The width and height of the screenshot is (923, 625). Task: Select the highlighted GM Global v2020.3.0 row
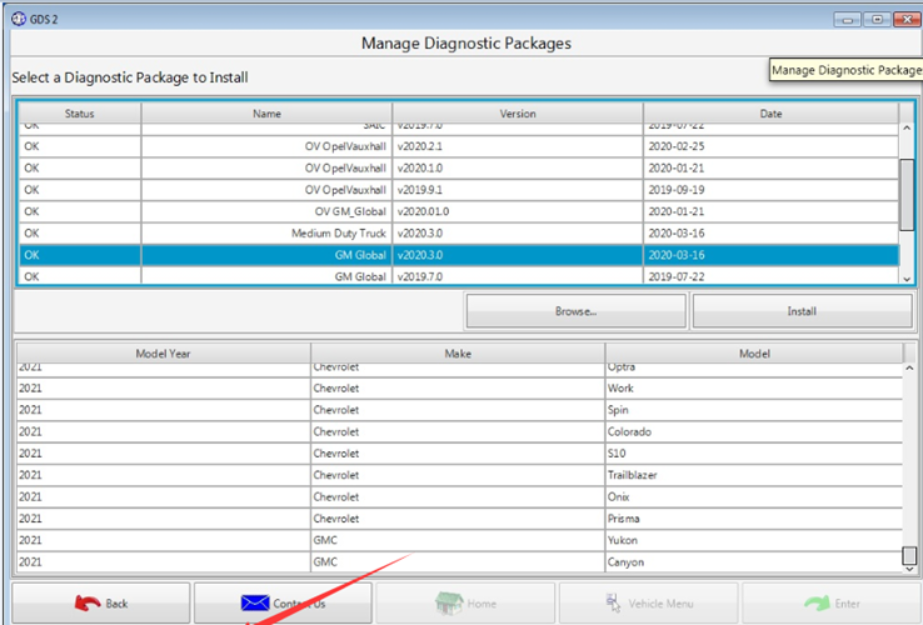coord(459,255)
